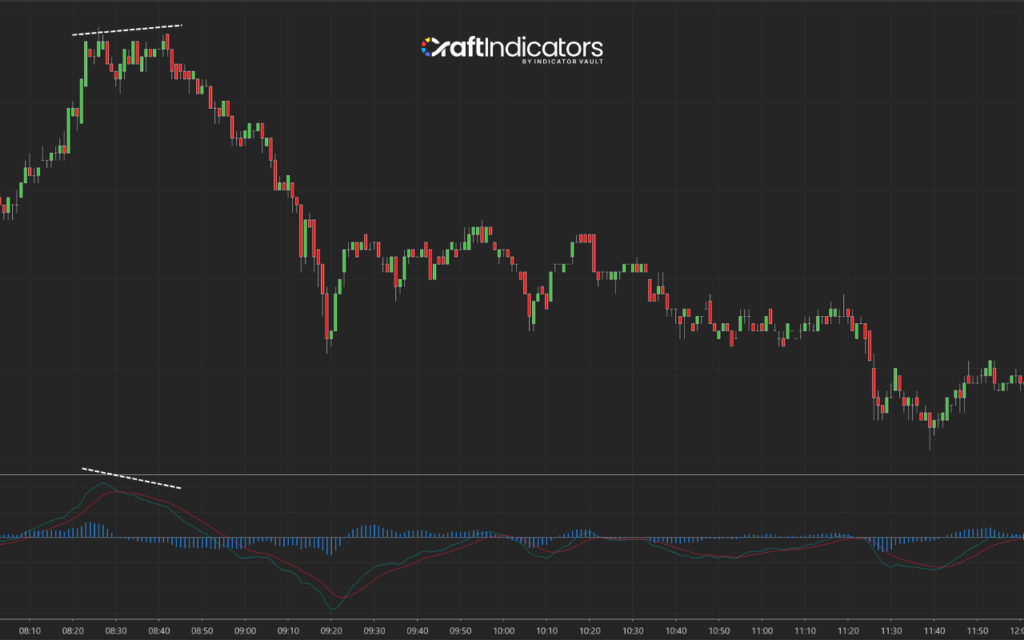The height and width of the screenshot is (640, 1024).
Task: Pick the 10:00 time axis label
Action: (504, 631)
